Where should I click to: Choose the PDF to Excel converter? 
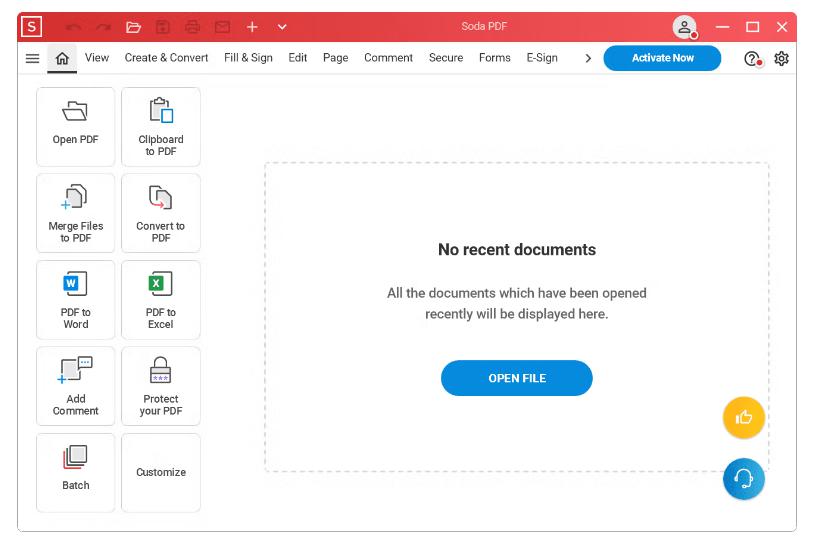click(x=161, y=299)
